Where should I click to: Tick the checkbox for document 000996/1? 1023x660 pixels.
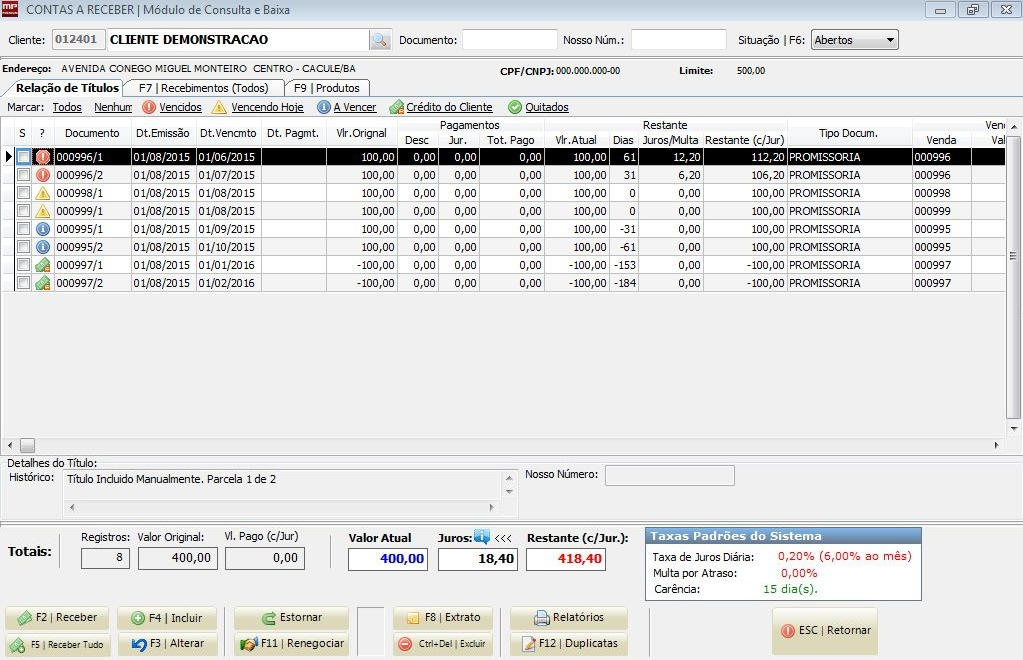coord(23,157)
